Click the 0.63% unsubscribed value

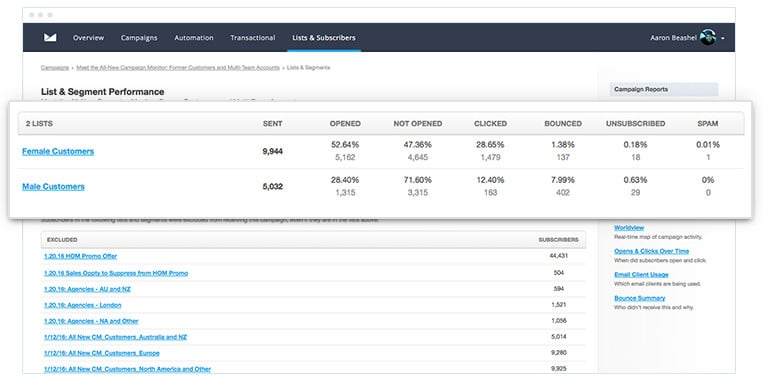click(636, 180)
